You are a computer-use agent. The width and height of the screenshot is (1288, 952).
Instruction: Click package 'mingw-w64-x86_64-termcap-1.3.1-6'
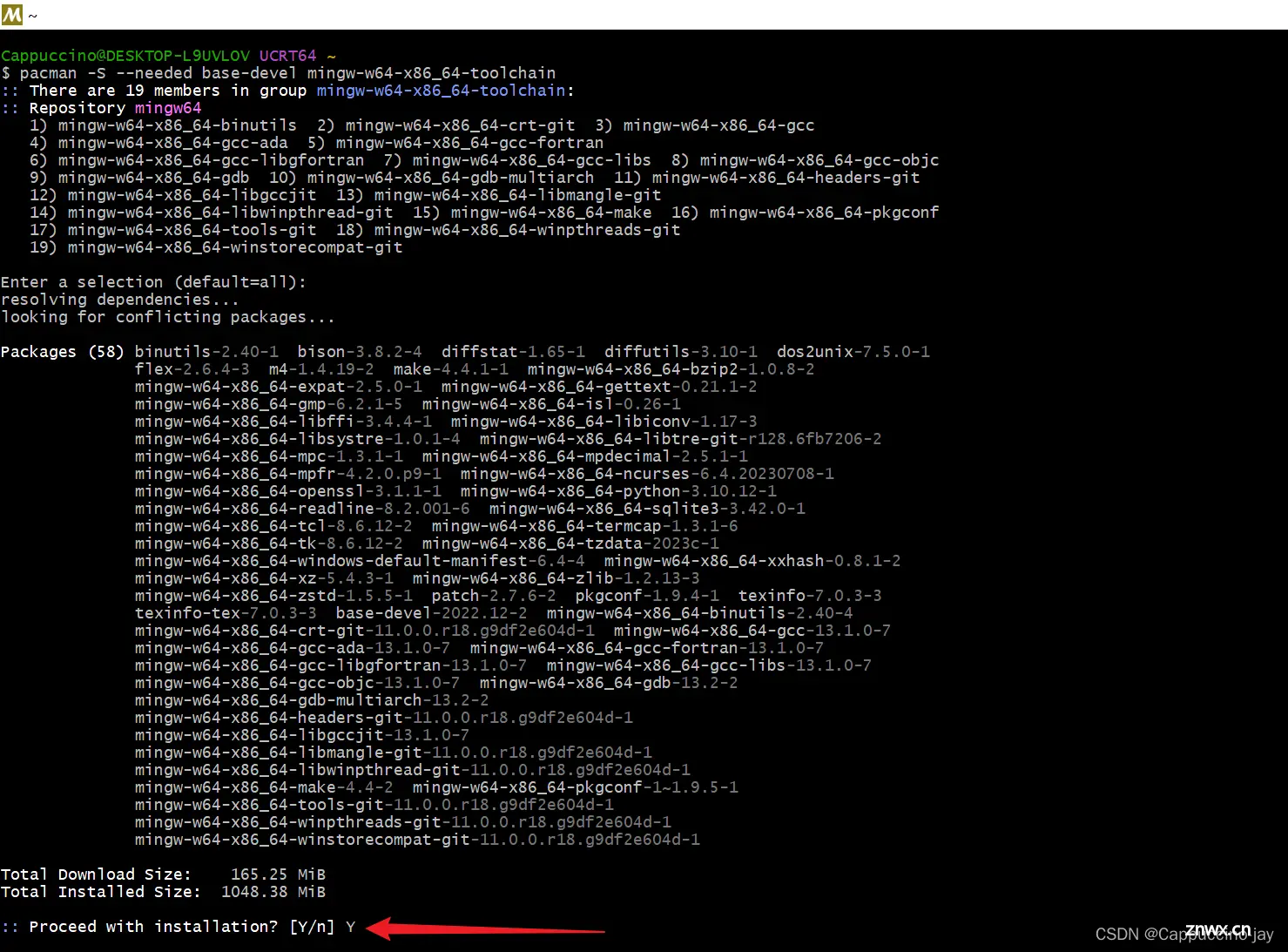point(585,526)
